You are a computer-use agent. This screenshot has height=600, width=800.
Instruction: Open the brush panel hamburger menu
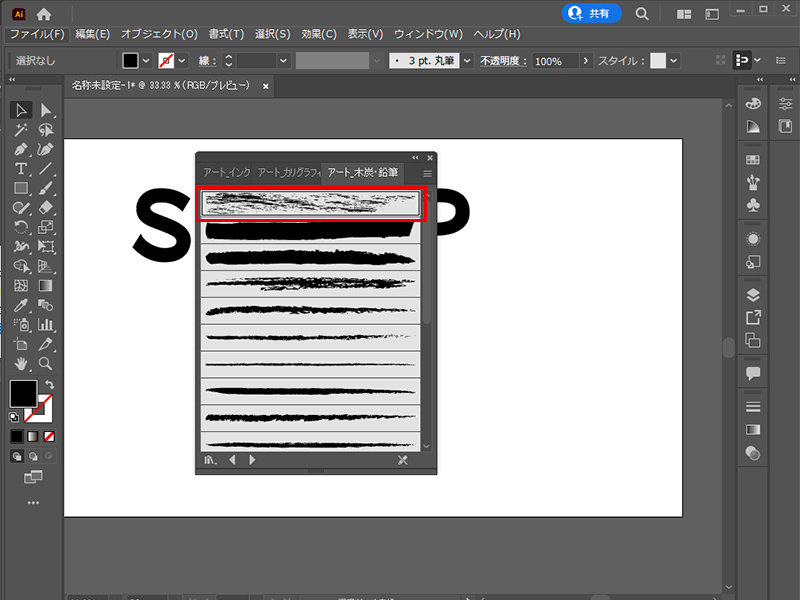pos(428,173)
